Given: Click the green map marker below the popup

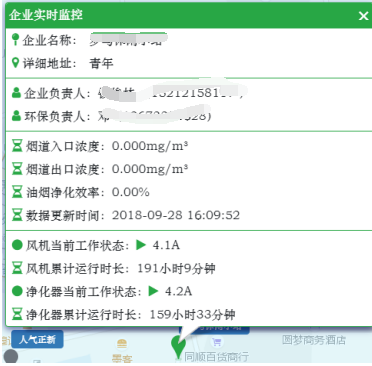Looking at the screenshot, I should (178, 347).
